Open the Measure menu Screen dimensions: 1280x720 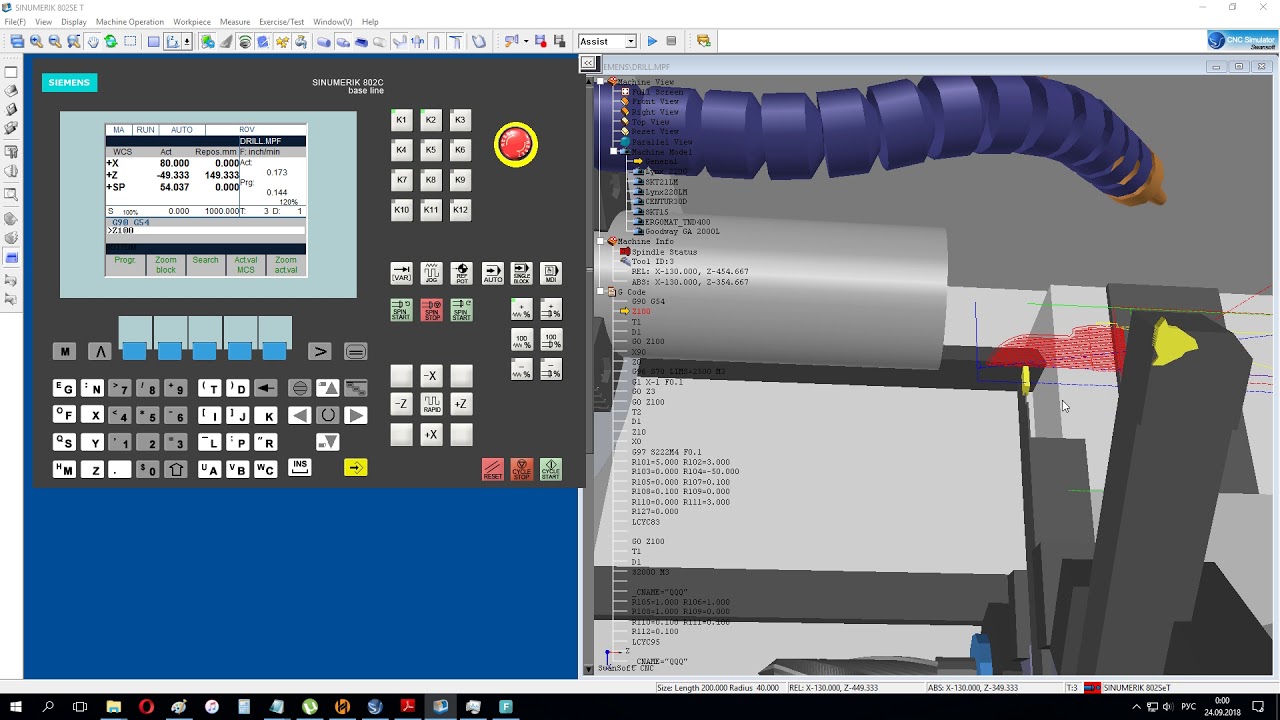coord(235,22)
